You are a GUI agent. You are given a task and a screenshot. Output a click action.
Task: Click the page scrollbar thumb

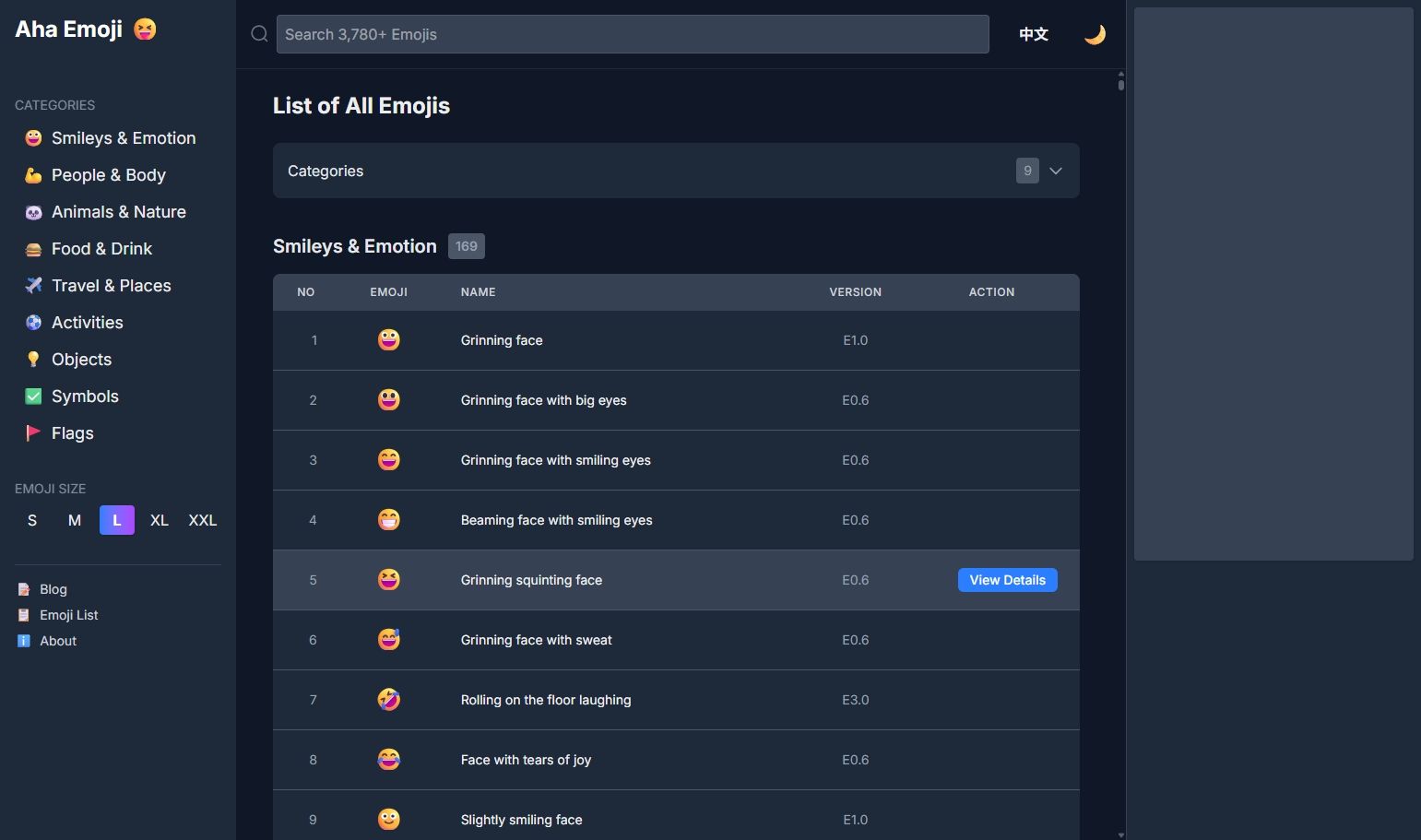point(1121,85)
